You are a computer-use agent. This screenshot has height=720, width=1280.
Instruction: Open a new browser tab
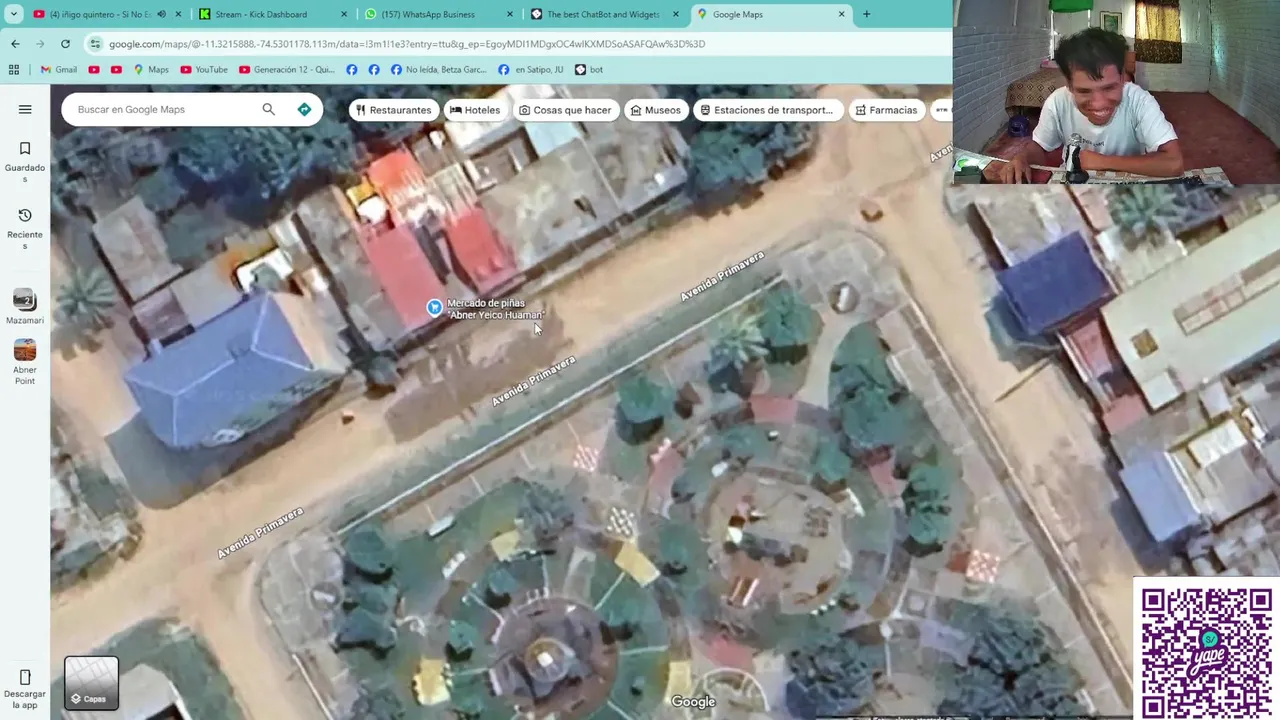pos(866,14)
